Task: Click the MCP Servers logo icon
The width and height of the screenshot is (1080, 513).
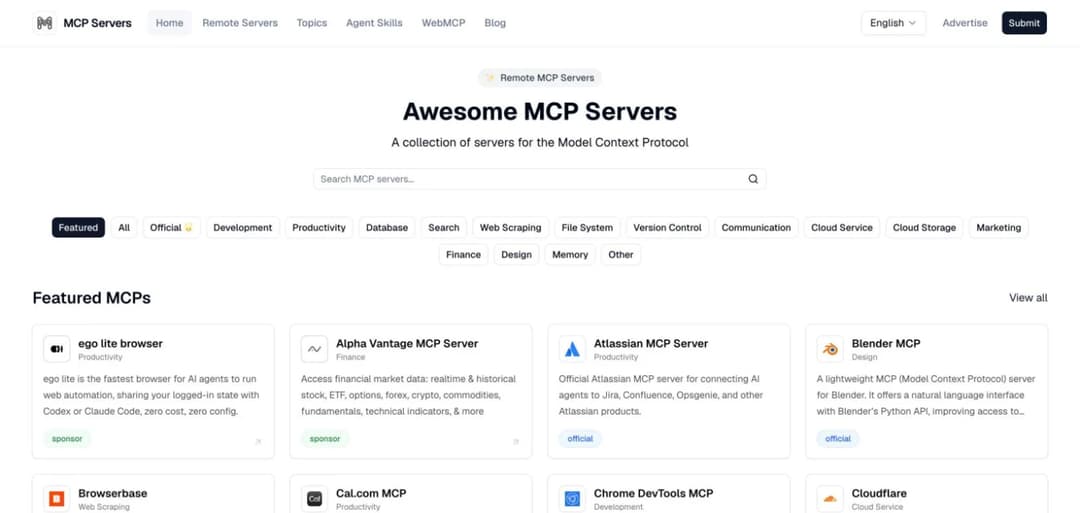Action: (44, 23)
